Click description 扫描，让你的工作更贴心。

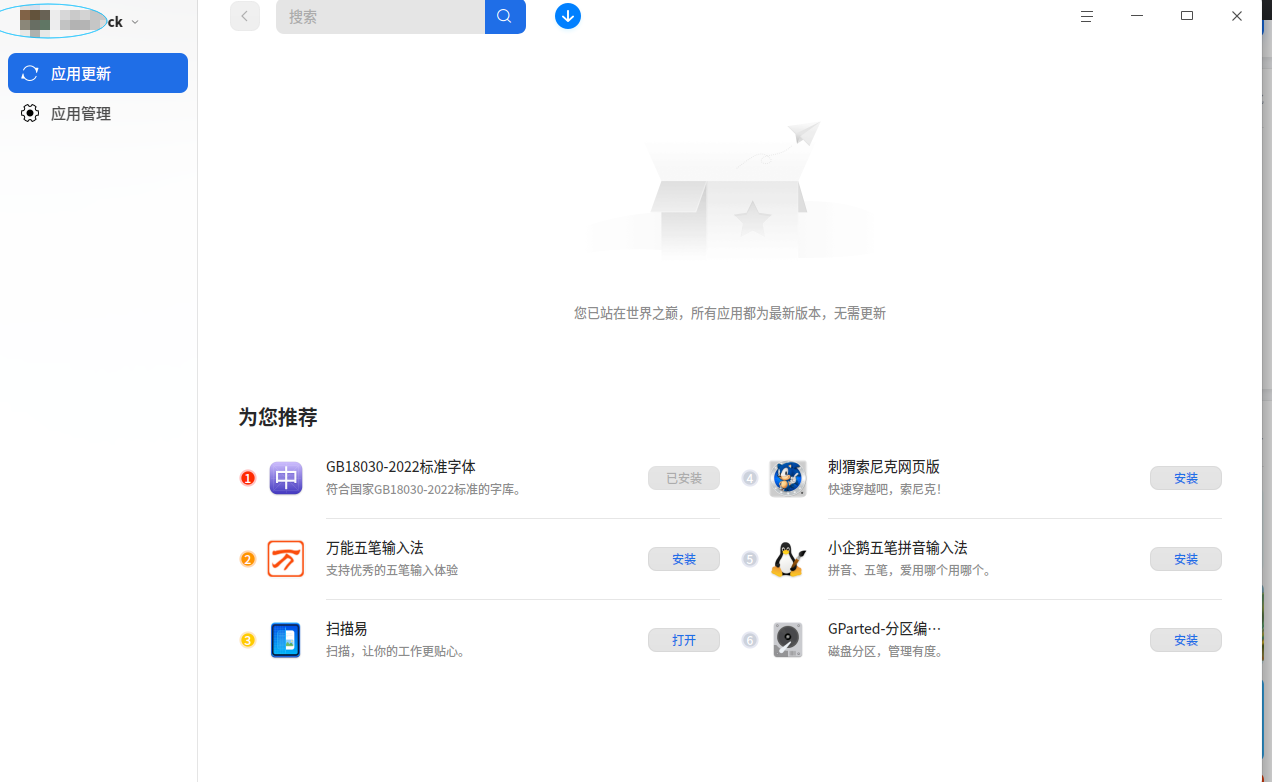click(397, 652)
